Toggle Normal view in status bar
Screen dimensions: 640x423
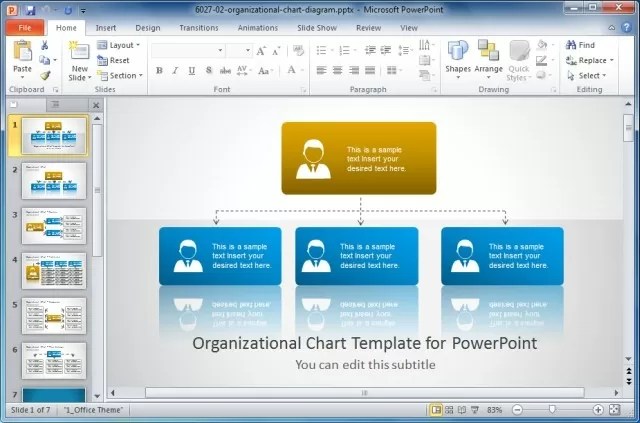click(436, 410)
